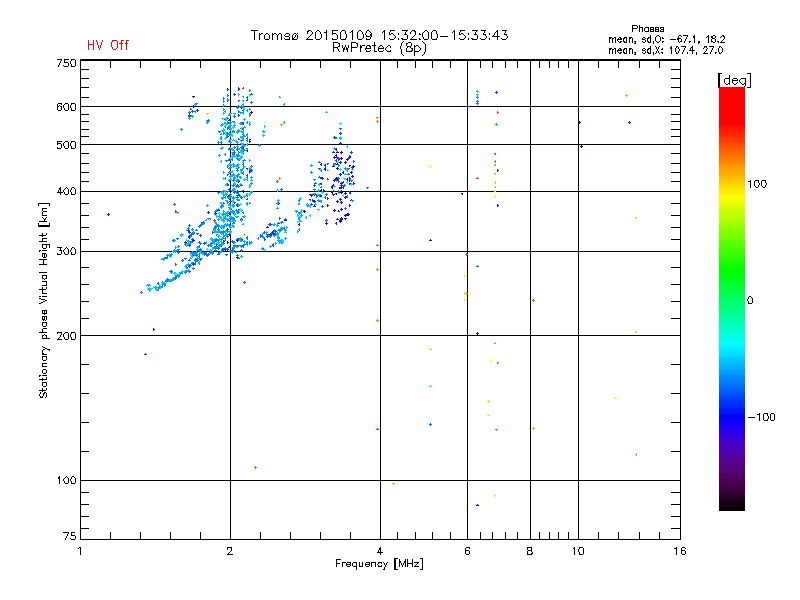Screen dimensions: 800x600
Task: Click the '75' height axis label
Action: tap(70, 536)
